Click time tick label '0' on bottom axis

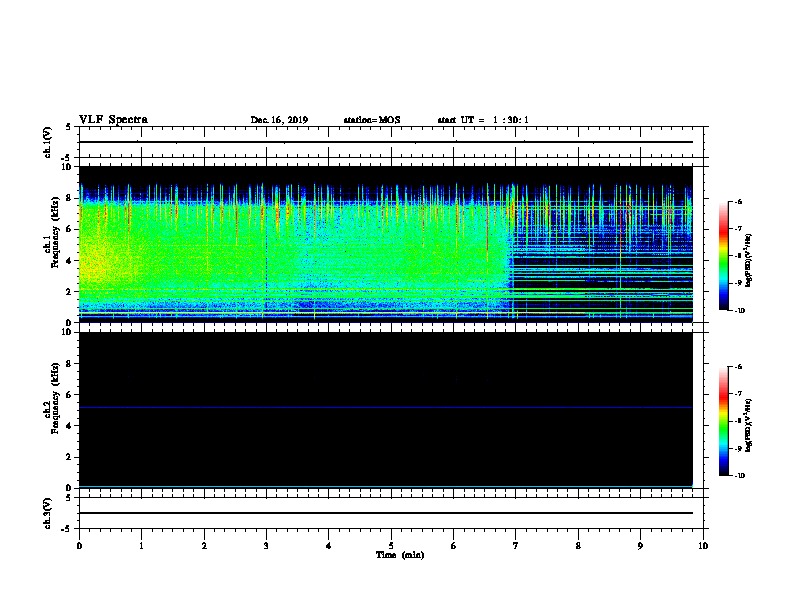point(79,546)
